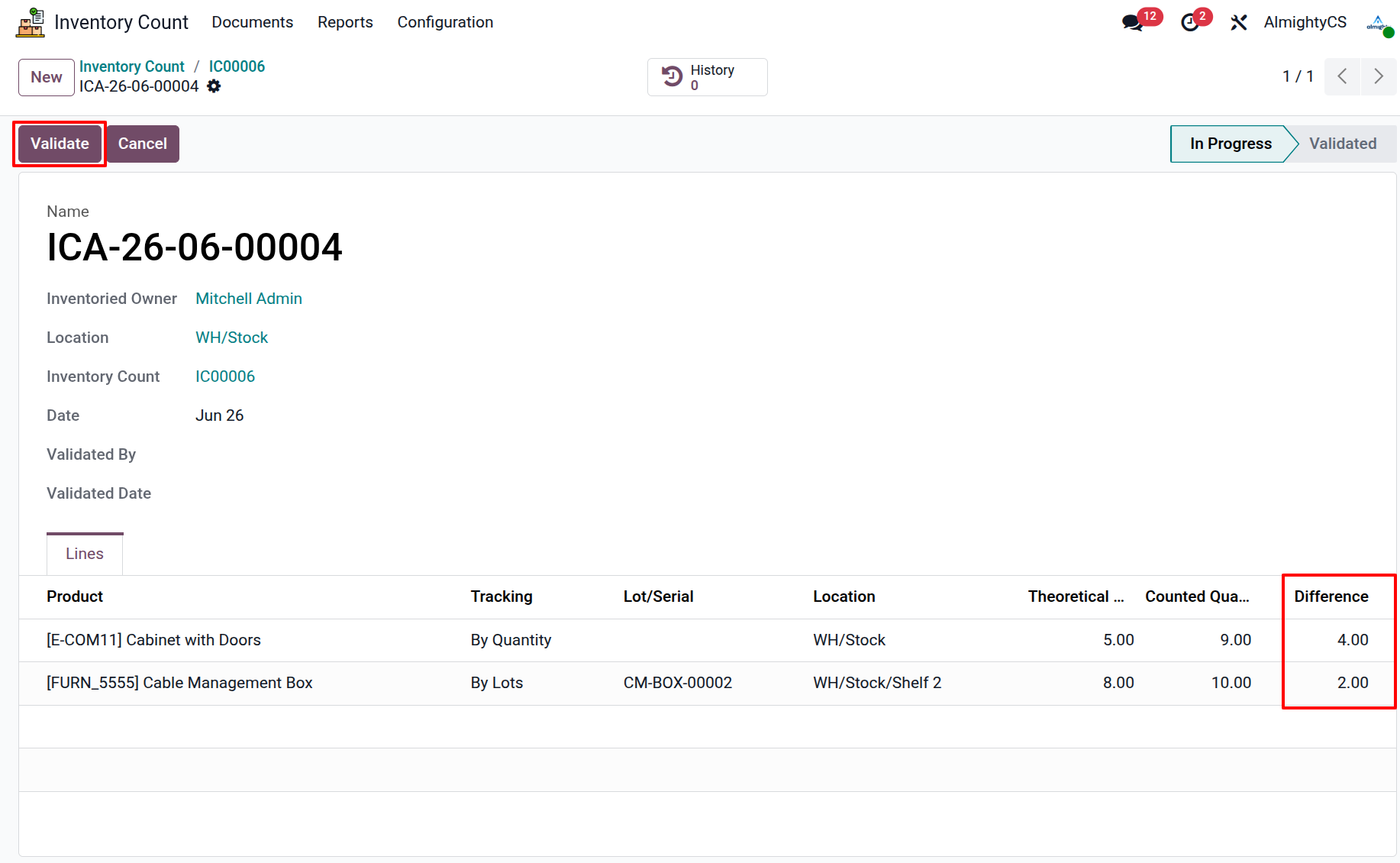Click the By Lots tracking cell
Viewport: 1400px width, 863px height.
tap(497, 683)
